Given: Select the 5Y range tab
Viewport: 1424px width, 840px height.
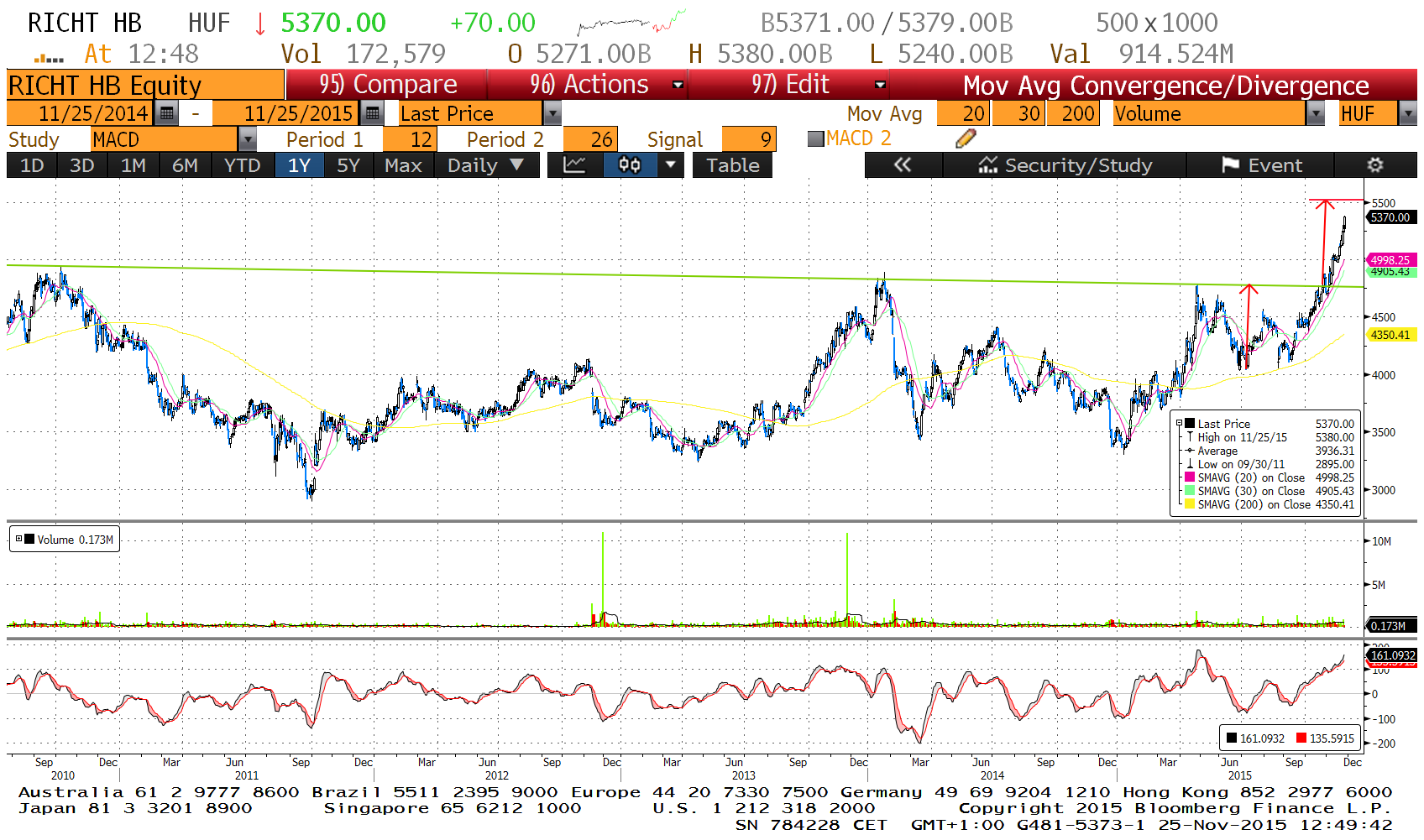Looking at the screenshot, I should pos(348,165).
